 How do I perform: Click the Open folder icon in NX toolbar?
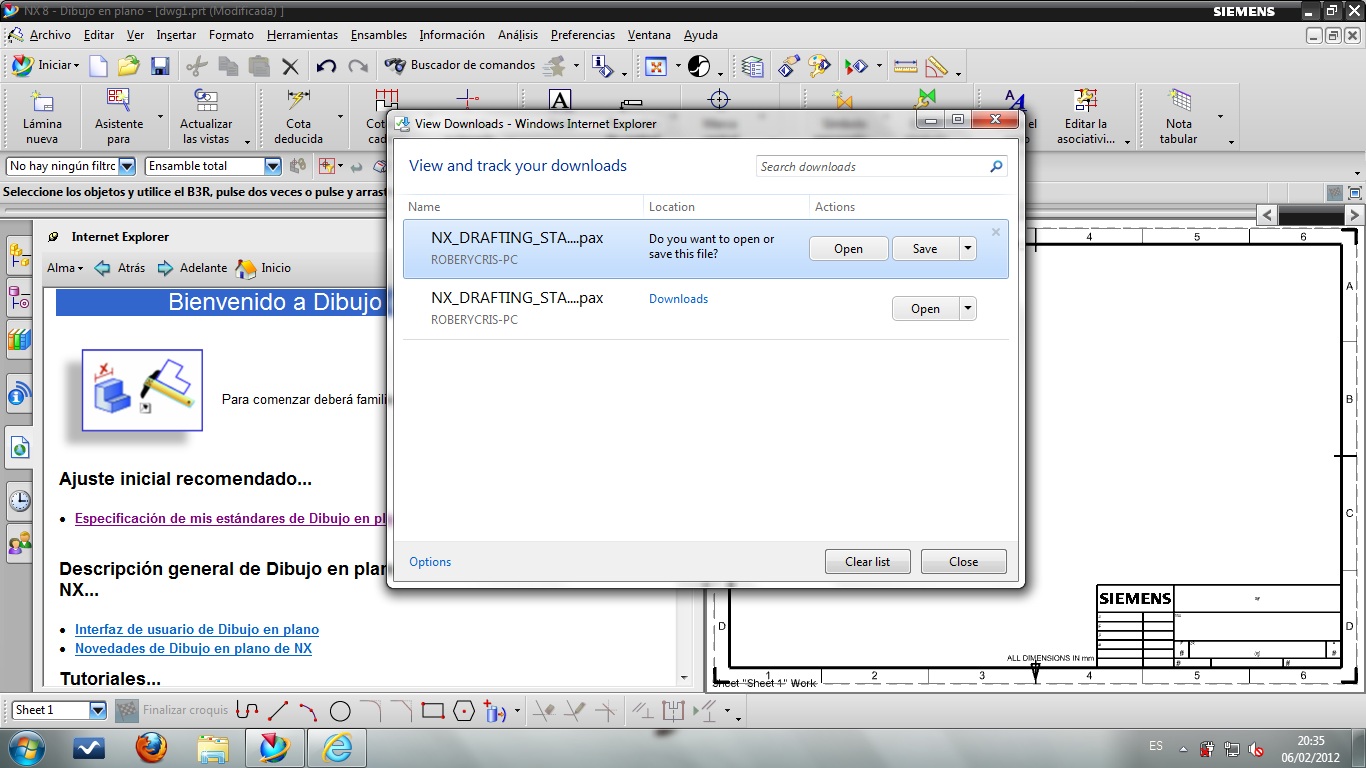(129, 66)
